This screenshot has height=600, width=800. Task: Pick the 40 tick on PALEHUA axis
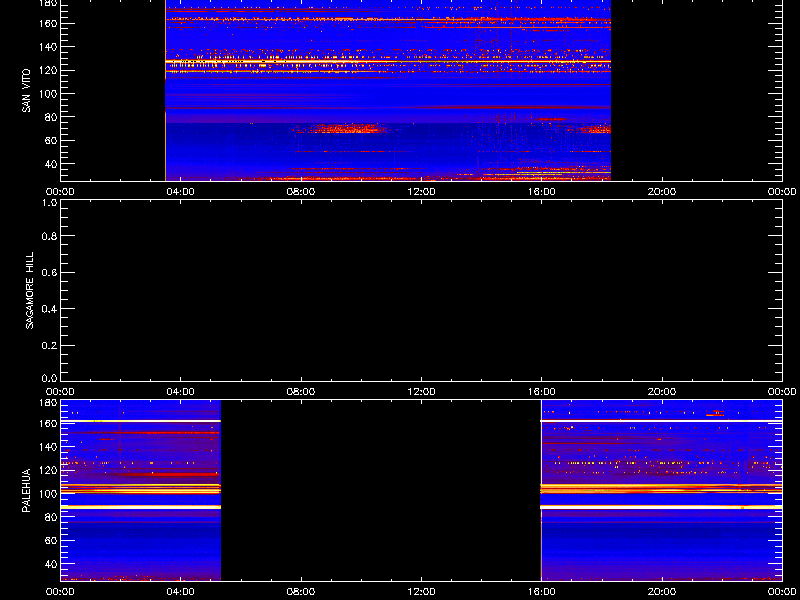pos(52,564)
